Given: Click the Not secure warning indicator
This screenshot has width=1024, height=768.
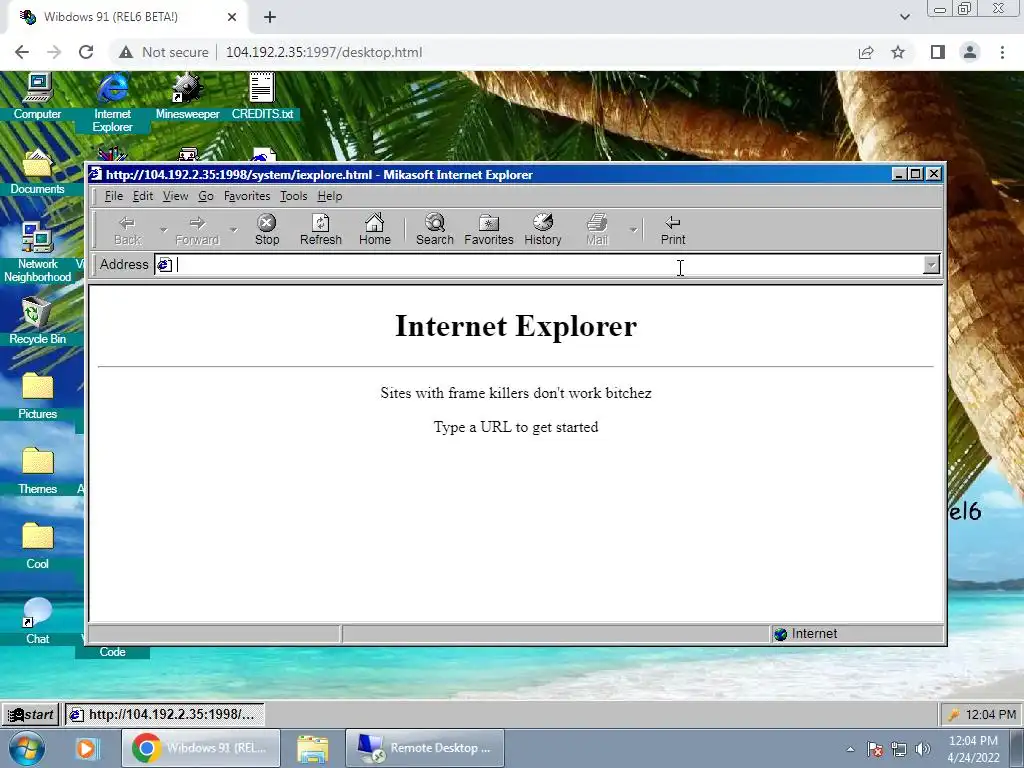Looking at the screenshot, I should 164,52.
